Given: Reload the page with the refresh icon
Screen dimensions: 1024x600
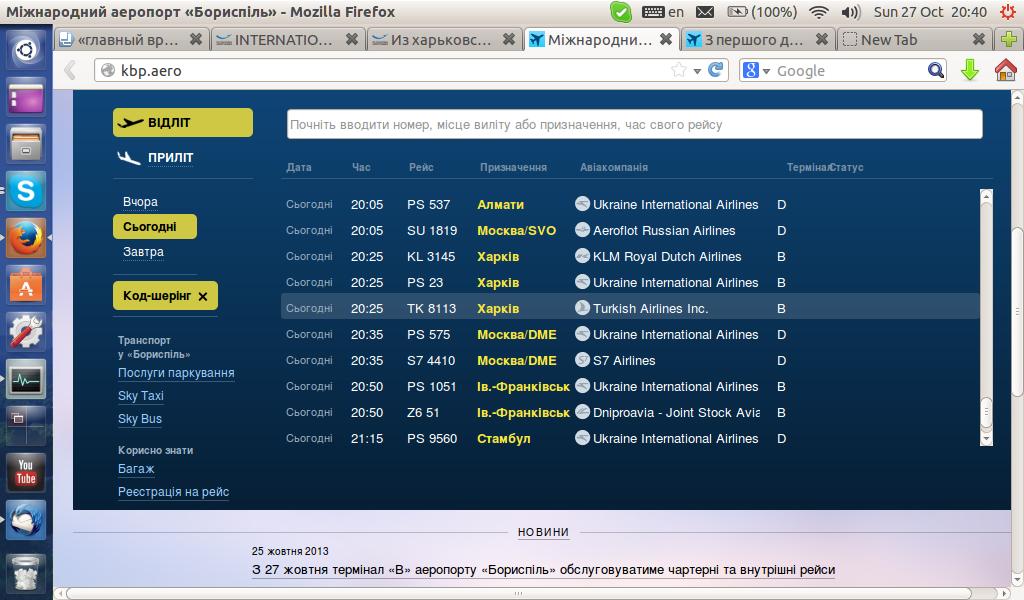Looking at the screenshot, I should tap(716, 70).
